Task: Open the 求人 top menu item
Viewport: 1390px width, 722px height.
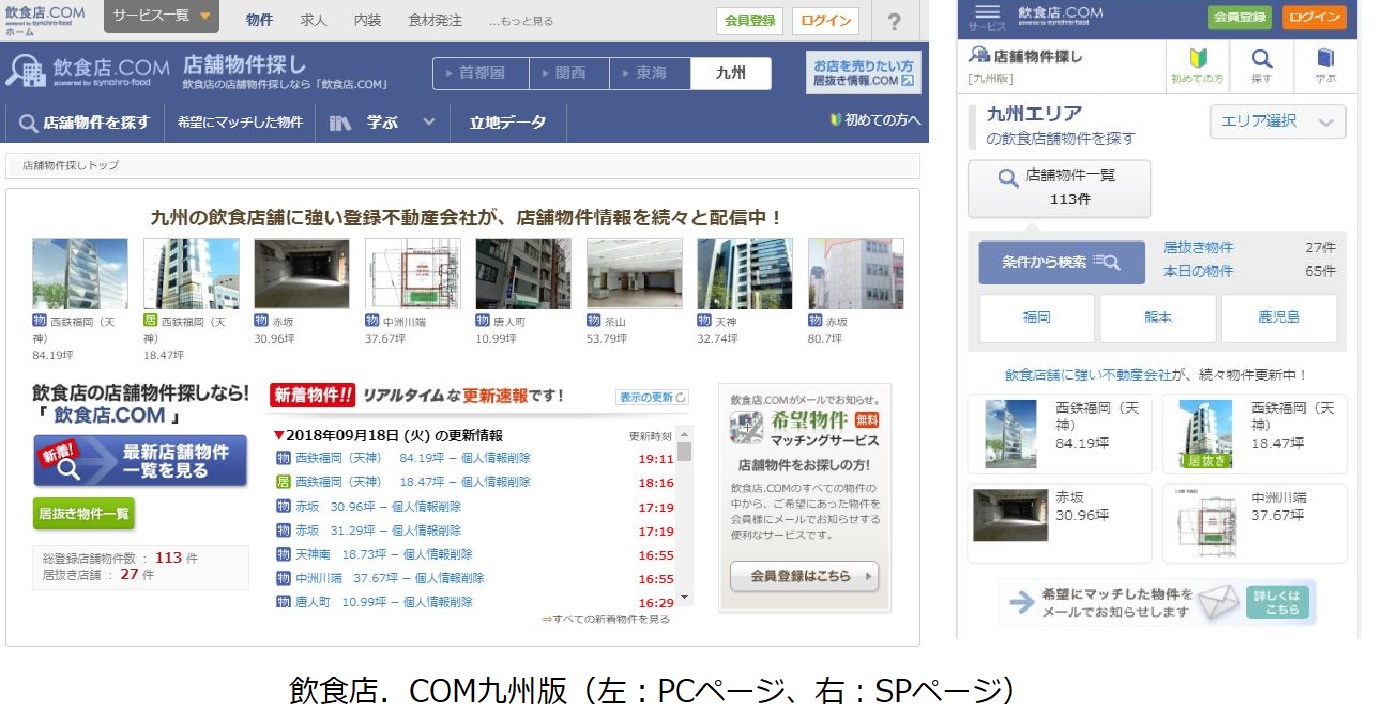Action: pos(314,20)
